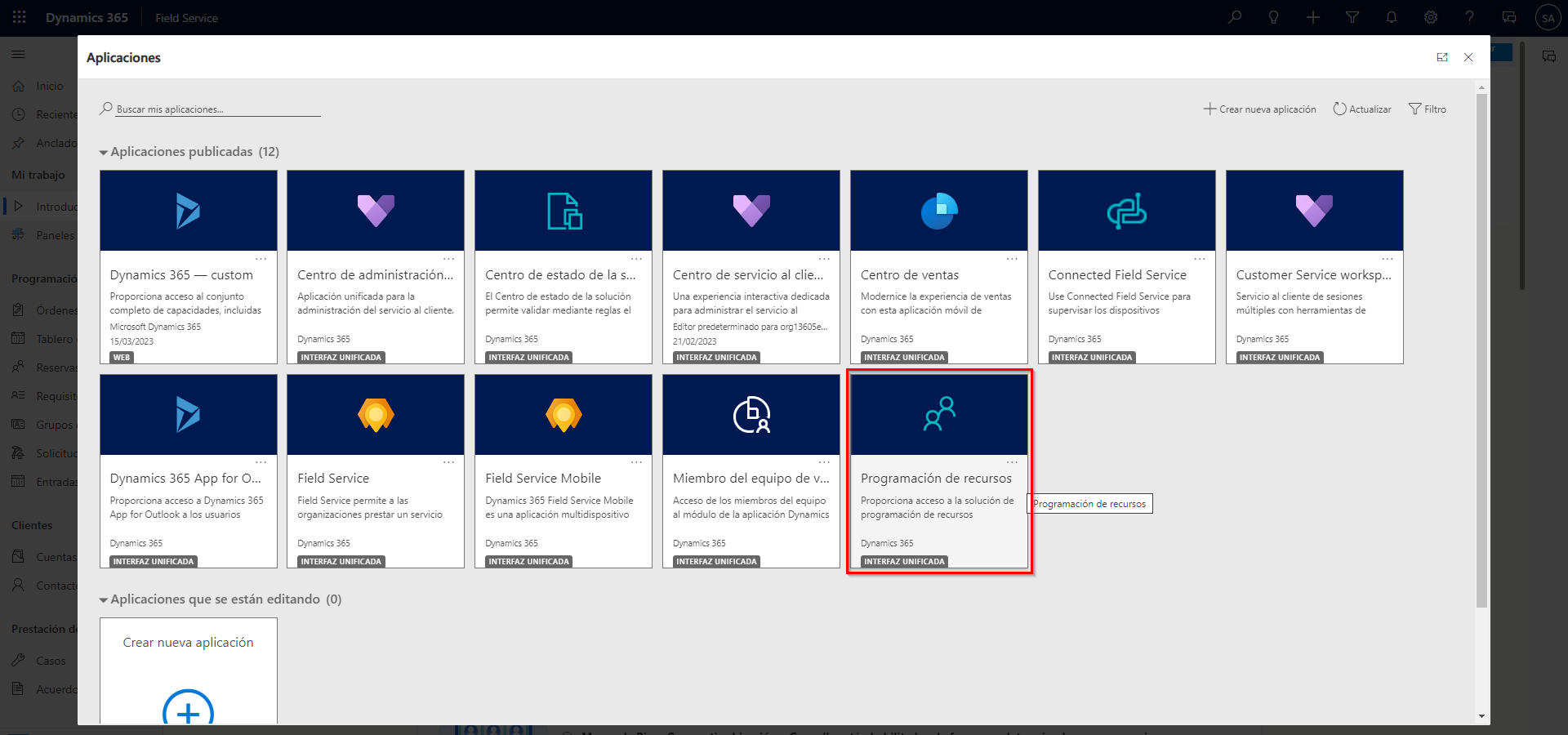Open the settings gear in top bar
The image size is (1568, 735).
tap(1431, 17)
